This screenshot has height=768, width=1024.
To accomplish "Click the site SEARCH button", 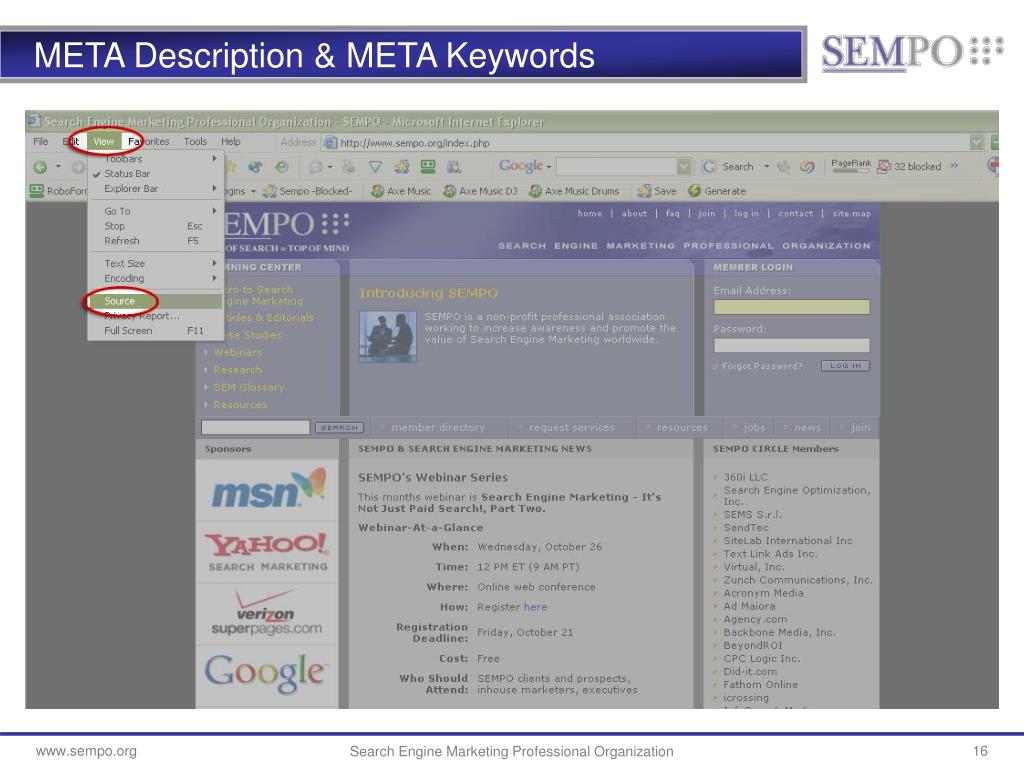I will click(x=339, y=428).
